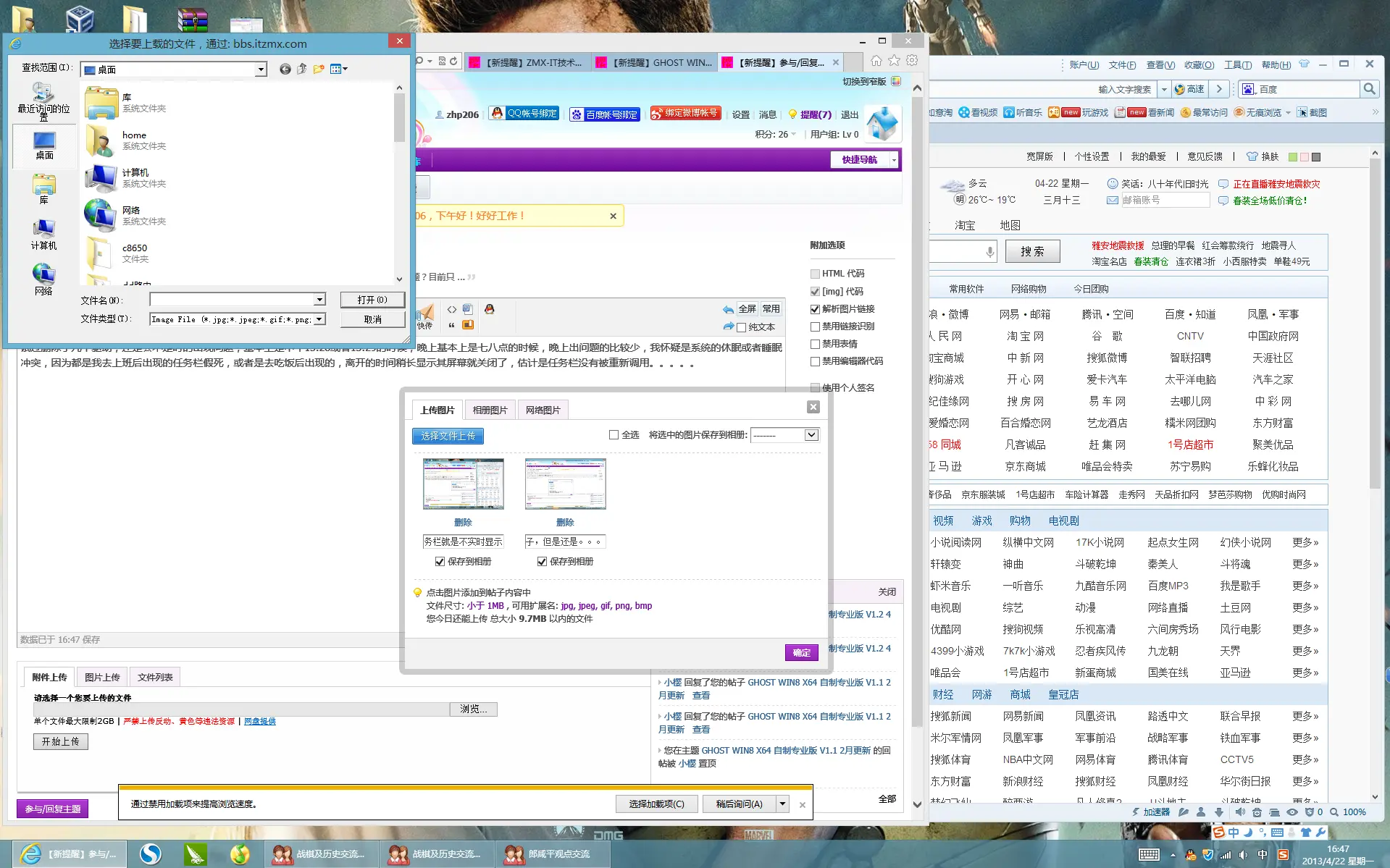Screen dimensions: 1390x868
Task: Select the gray skin color swatch
Action: 1315,157
